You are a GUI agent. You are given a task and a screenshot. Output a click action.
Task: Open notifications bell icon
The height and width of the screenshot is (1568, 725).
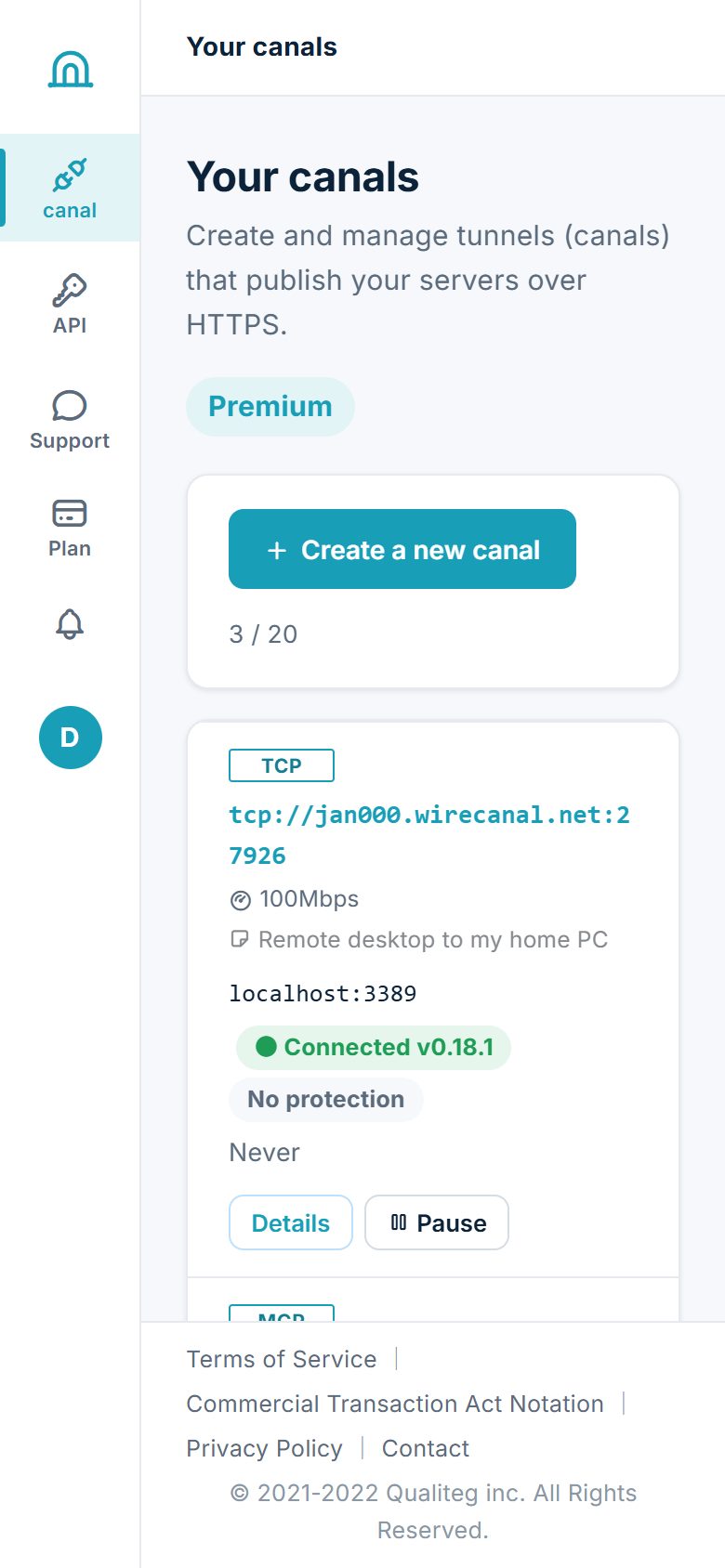pyautogui.click(x=70, y=624)
